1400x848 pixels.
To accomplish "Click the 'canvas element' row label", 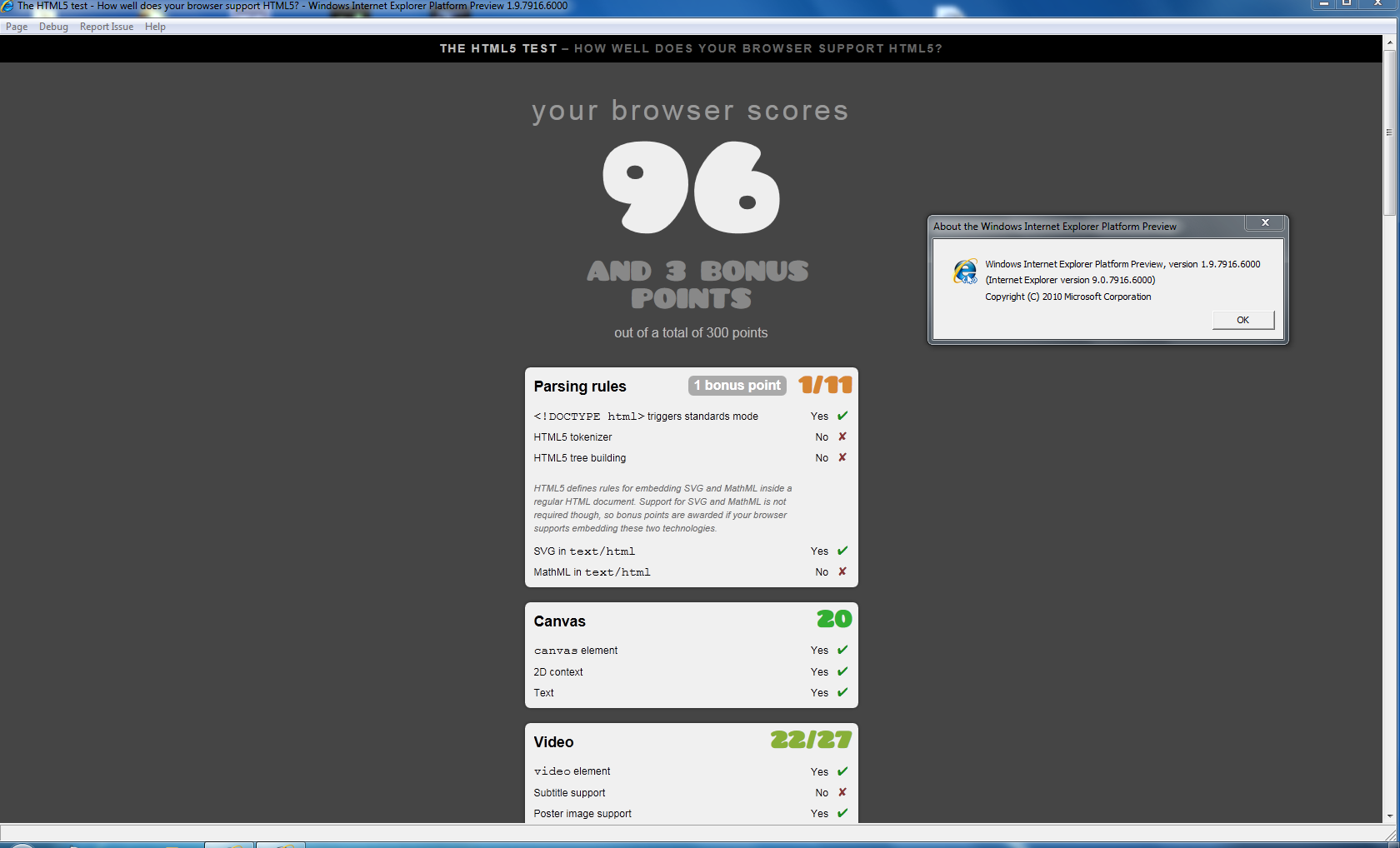I will 576,651.
